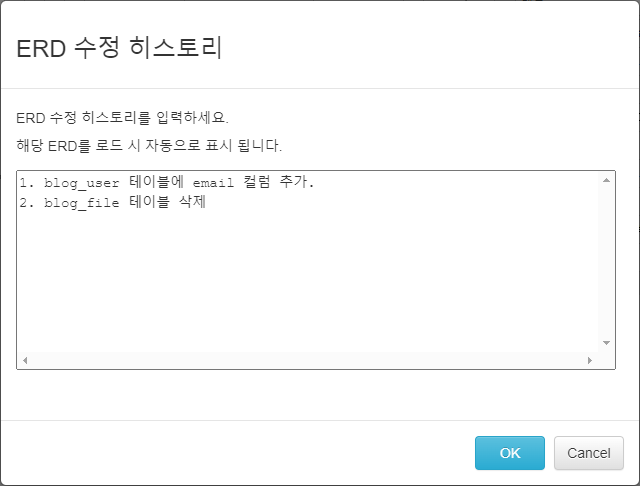The width and height of the screenshot is (640, 486).
Task: Click the vertical scrollbar track in the history box
Action: coord(606,260)
